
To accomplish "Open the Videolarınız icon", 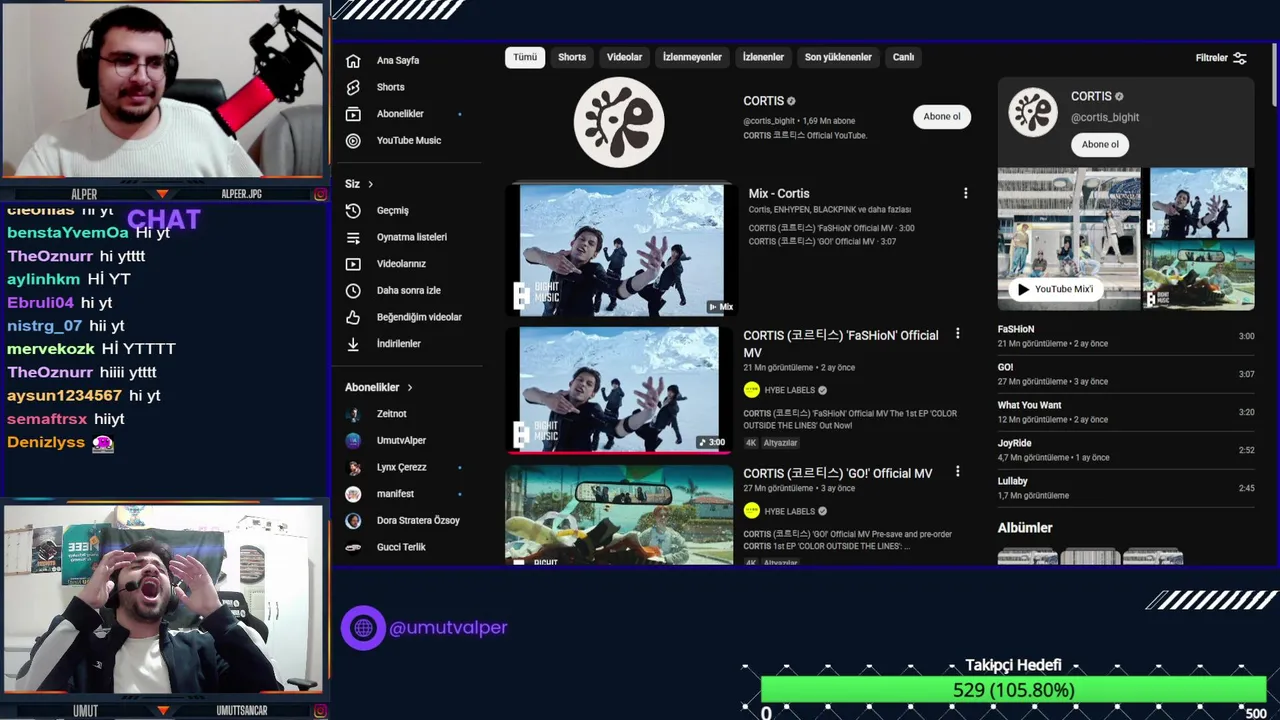I will click(x=353, y=264).
